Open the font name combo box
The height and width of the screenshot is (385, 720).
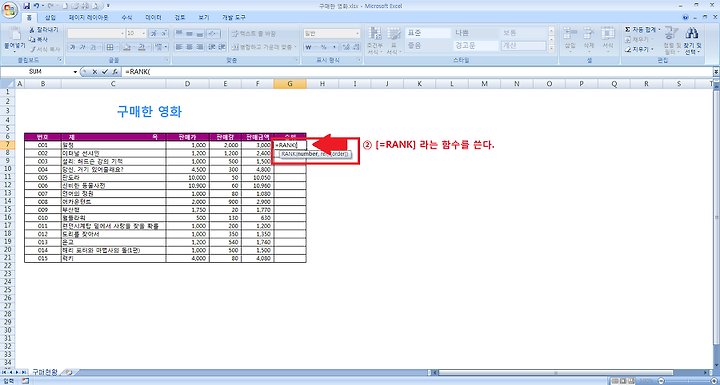pyautogui.click(x=96, y=34)
